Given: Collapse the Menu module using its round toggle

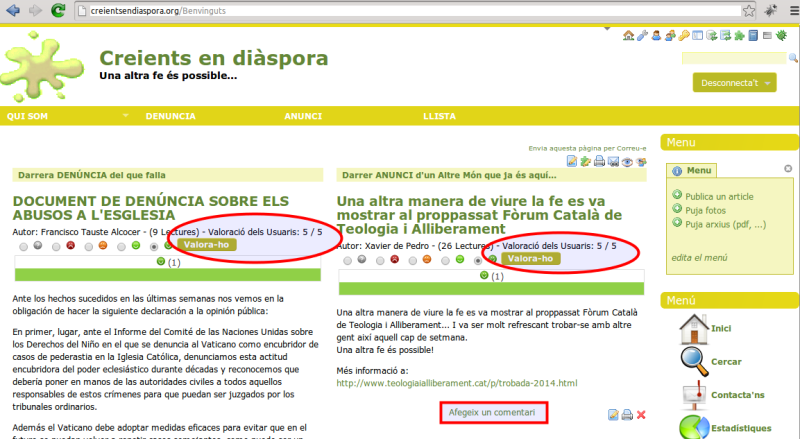Looking at the screenshot, I should coord(787,169).
